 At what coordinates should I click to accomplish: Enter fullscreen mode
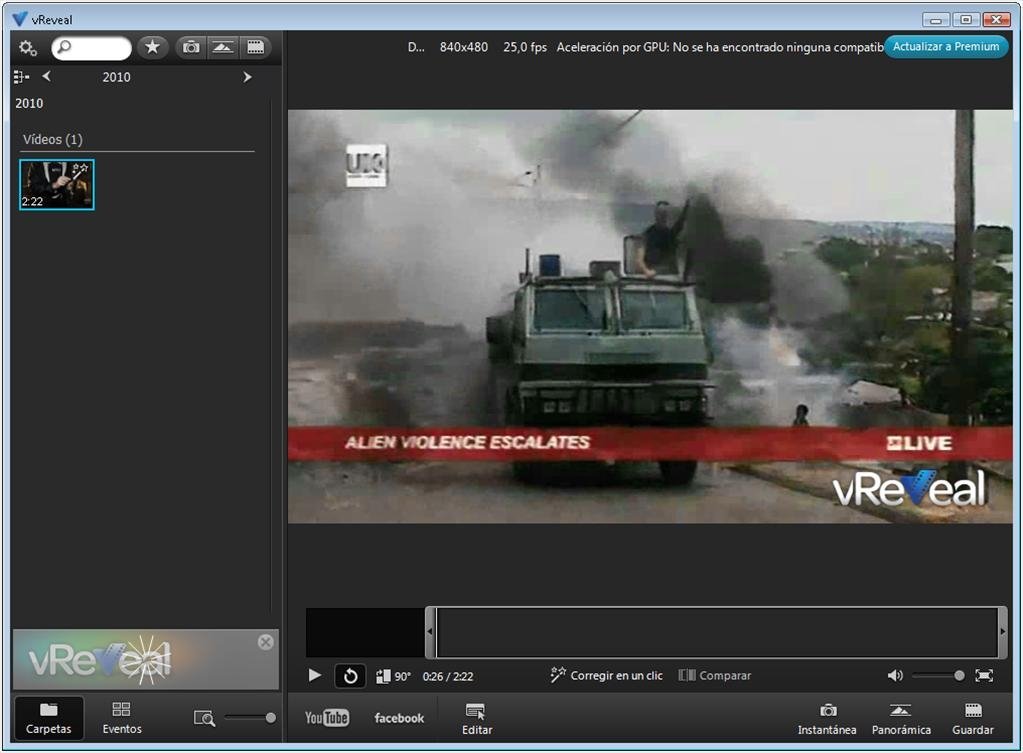(x=984, y=675)
